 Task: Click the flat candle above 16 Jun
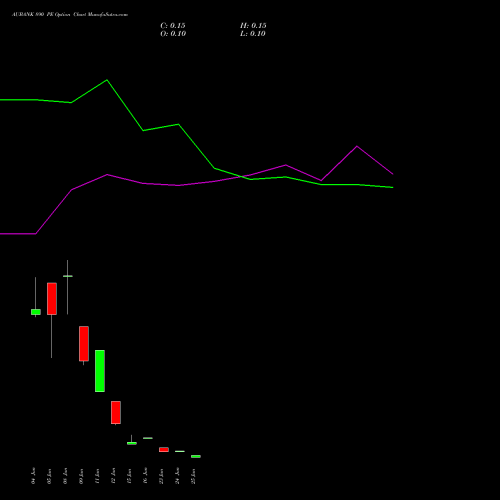148,438
